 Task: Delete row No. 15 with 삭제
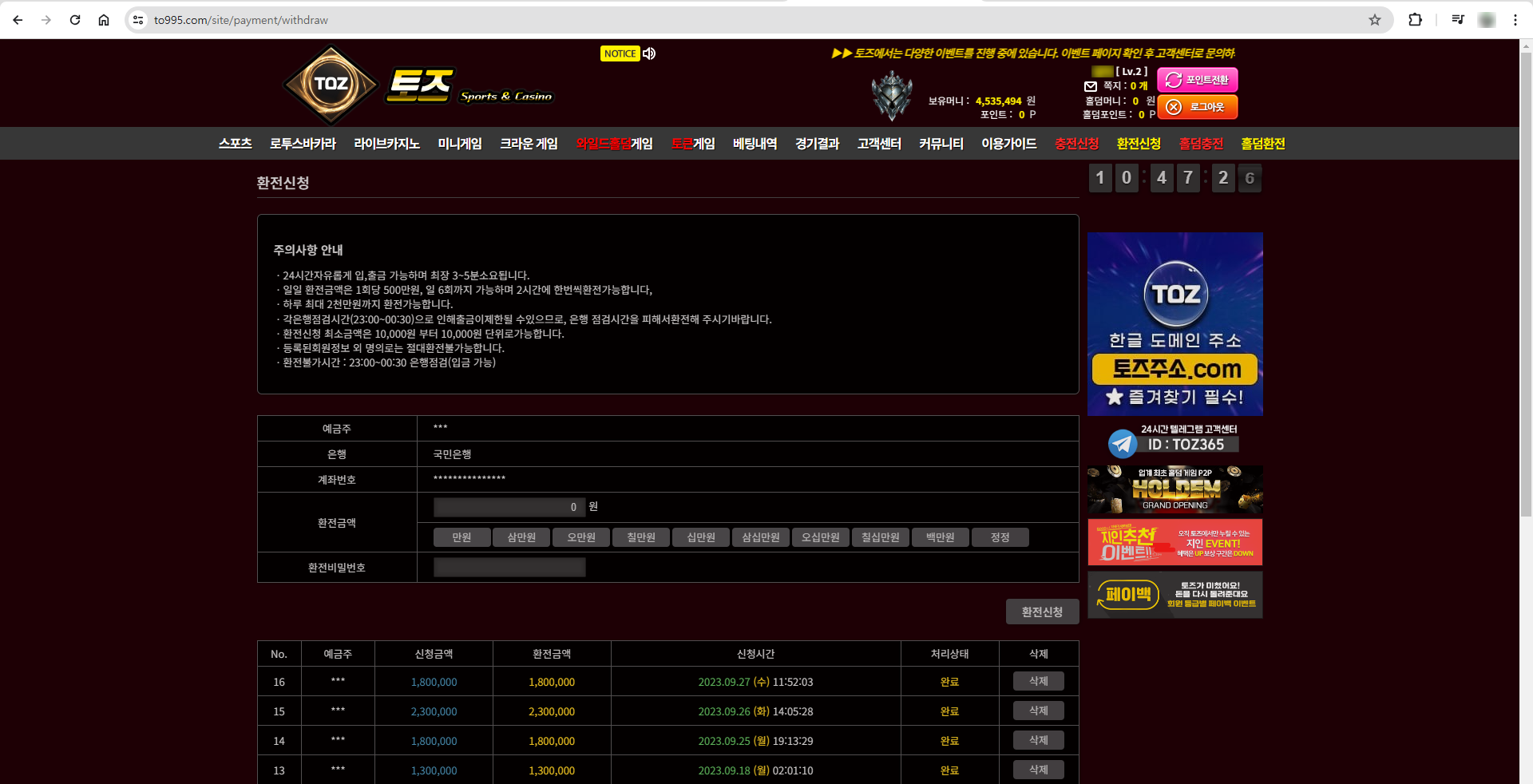(x=1038, y=711)
